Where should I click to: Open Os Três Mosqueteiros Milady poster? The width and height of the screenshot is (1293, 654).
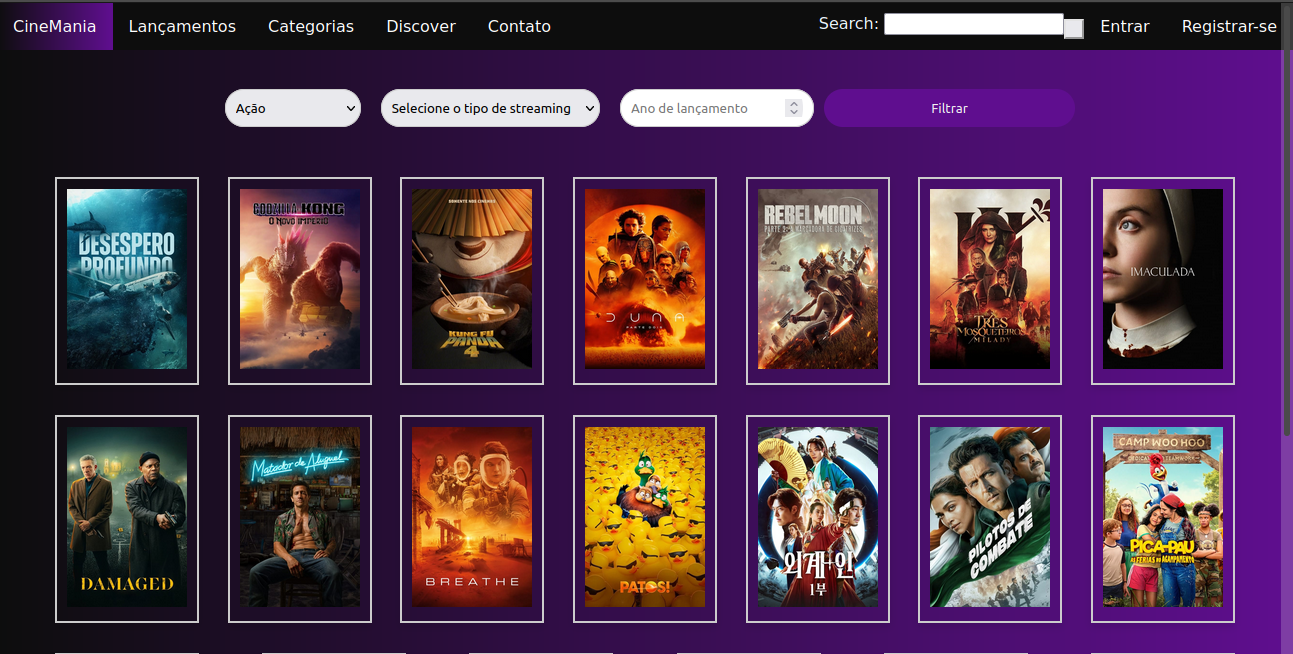tap(990, 279)
